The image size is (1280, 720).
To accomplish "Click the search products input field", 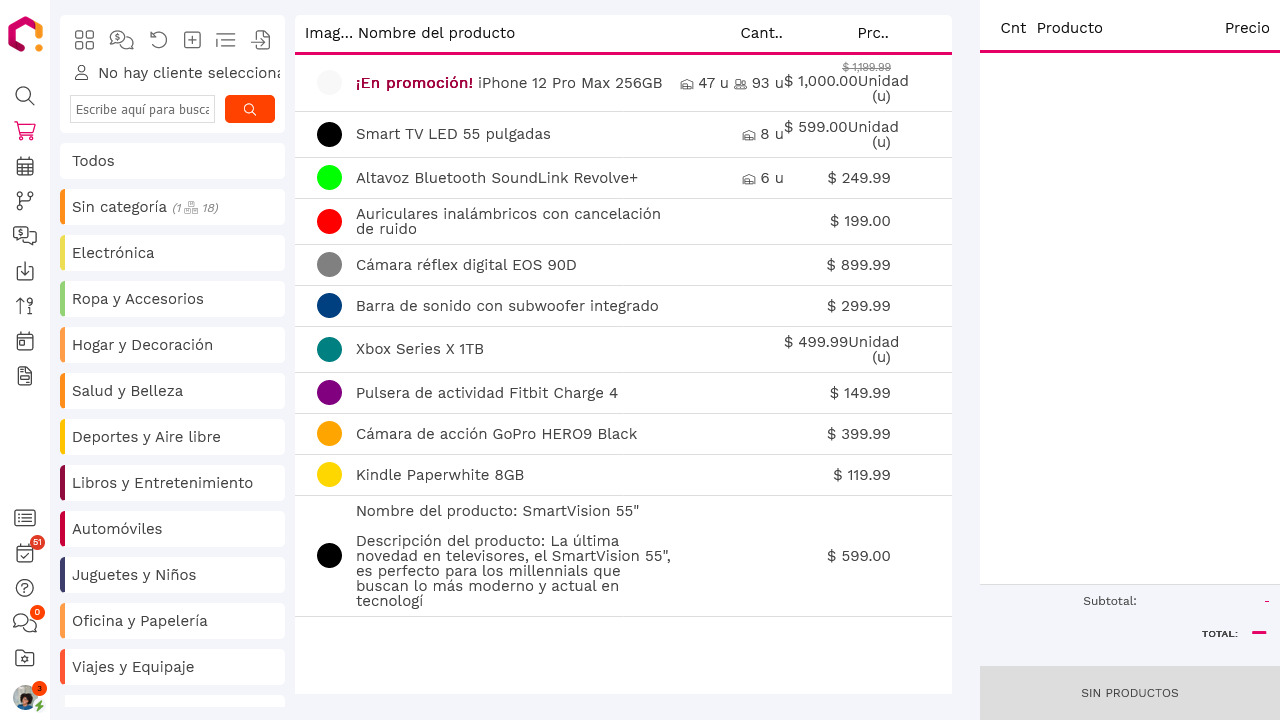I will (x=142, y=108).
